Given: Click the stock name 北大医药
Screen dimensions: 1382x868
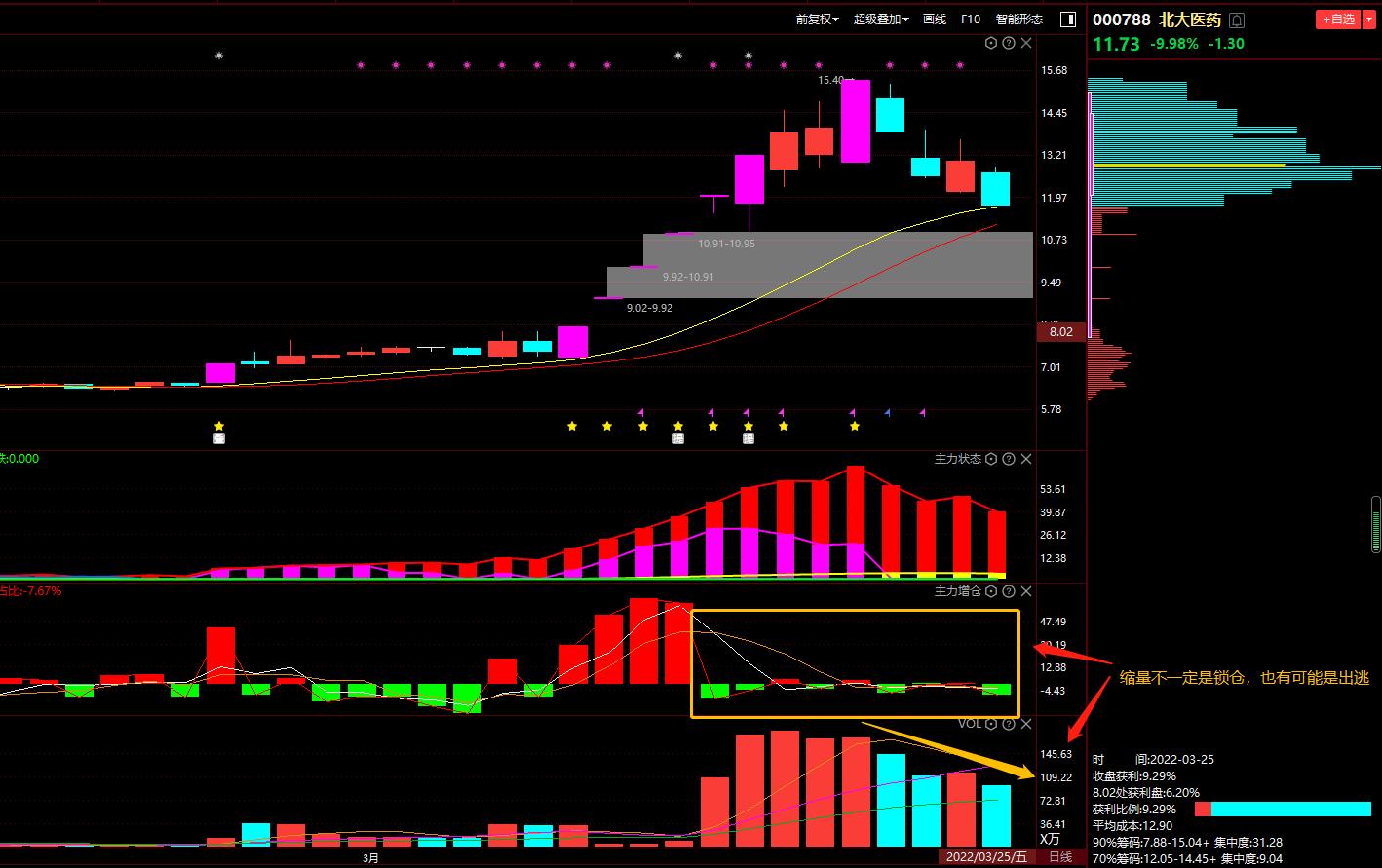Looking at the screenshot, I should [x=1190, y=20].
